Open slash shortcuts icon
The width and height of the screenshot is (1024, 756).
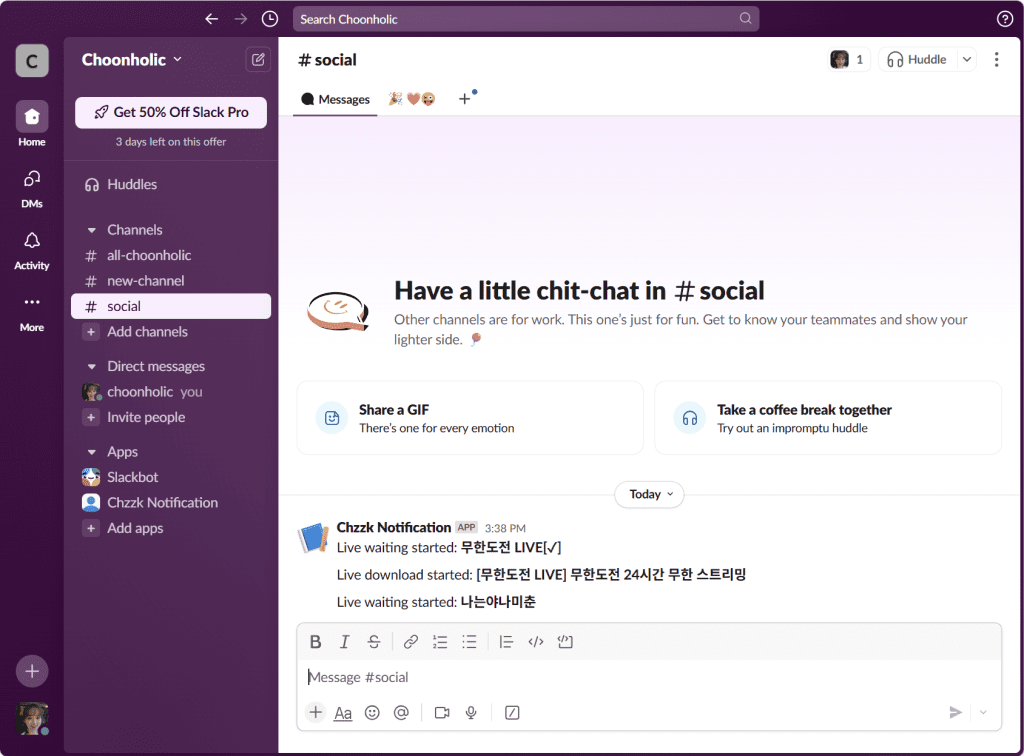click(512, 712)
